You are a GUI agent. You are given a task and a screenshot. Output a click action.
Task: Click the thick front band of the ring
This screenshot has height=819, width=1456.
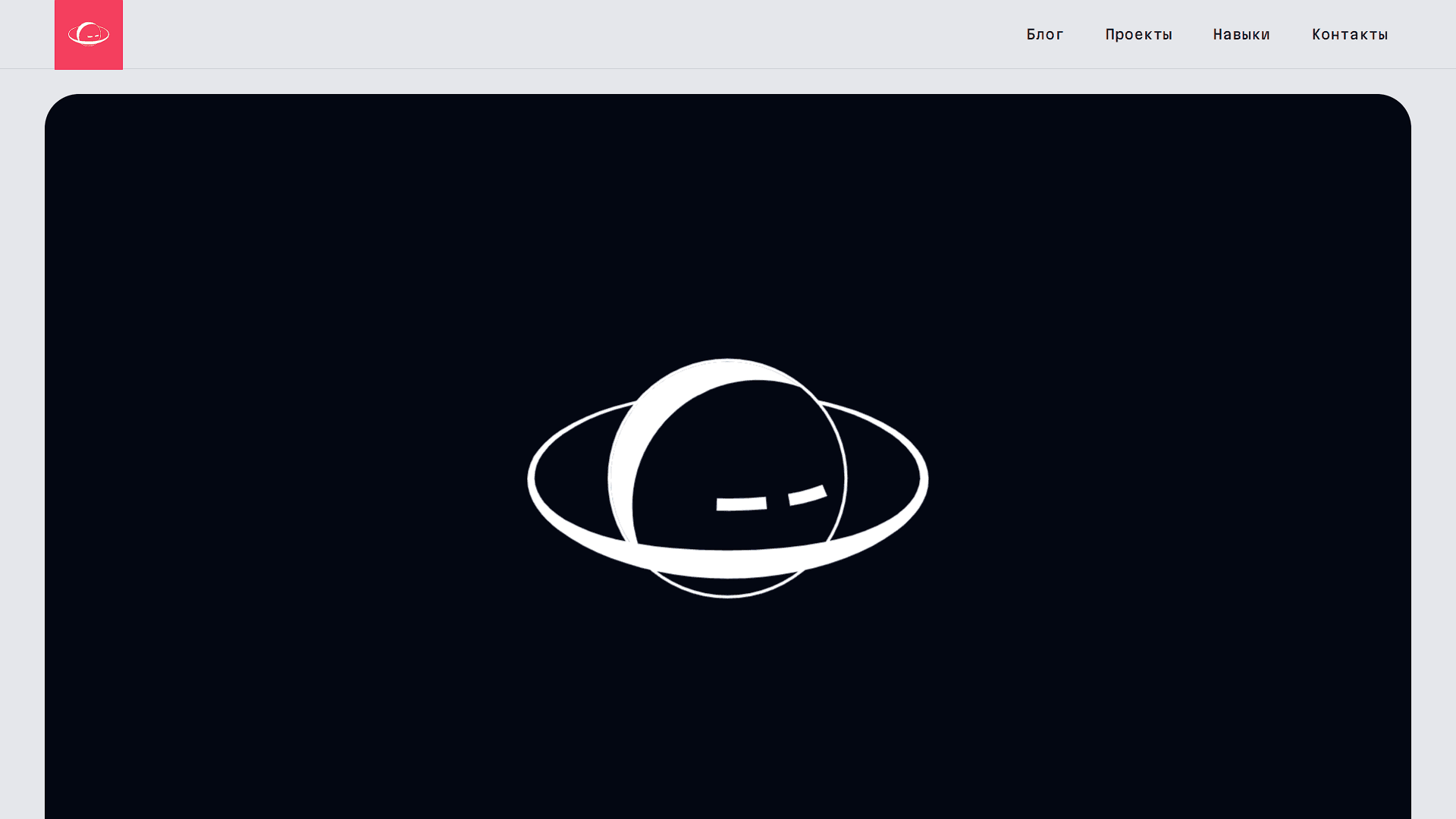(728, 563)
